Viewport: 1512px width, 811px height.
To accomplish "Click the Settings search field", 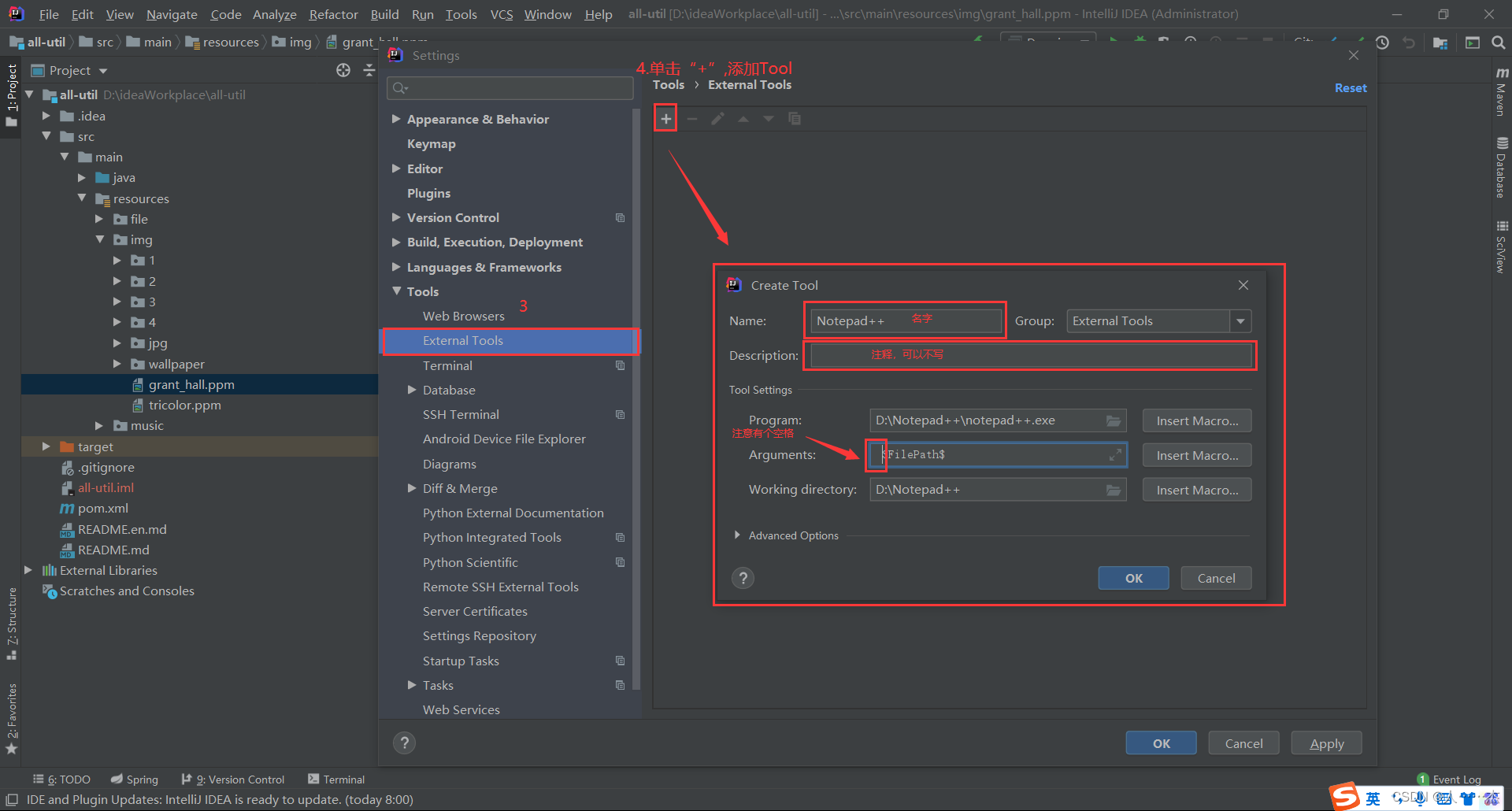I will (x=510, y=88).
